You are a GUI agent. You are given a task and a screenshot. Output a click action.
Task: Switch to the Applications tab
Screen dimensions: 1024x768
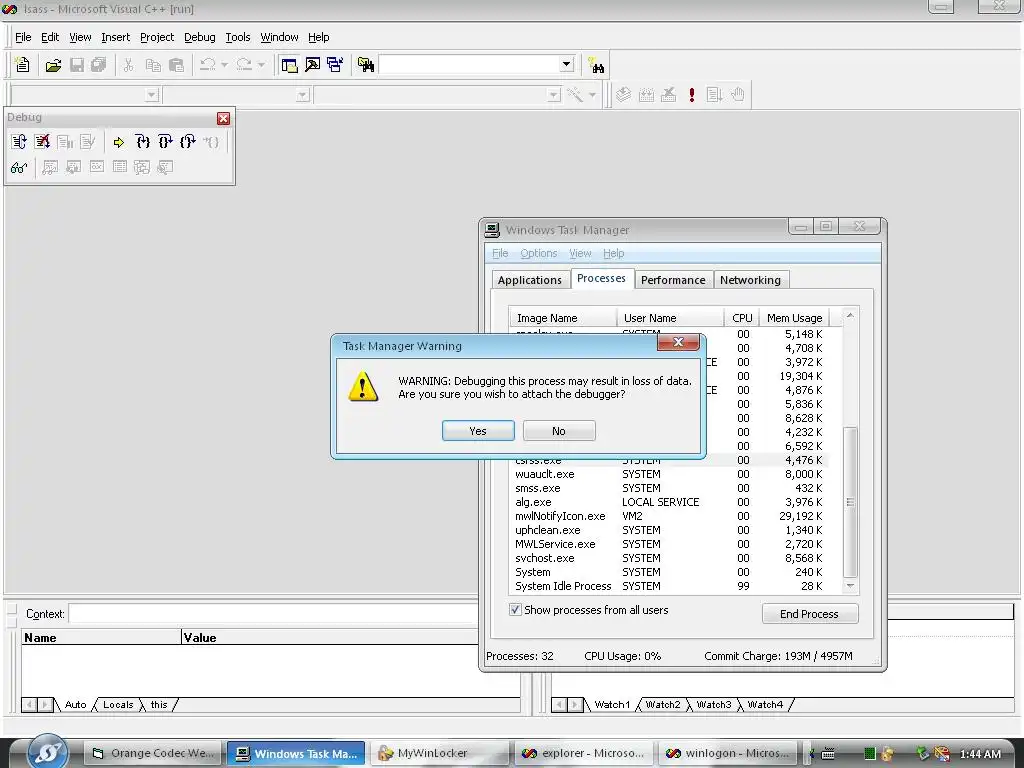pos(530,280)
